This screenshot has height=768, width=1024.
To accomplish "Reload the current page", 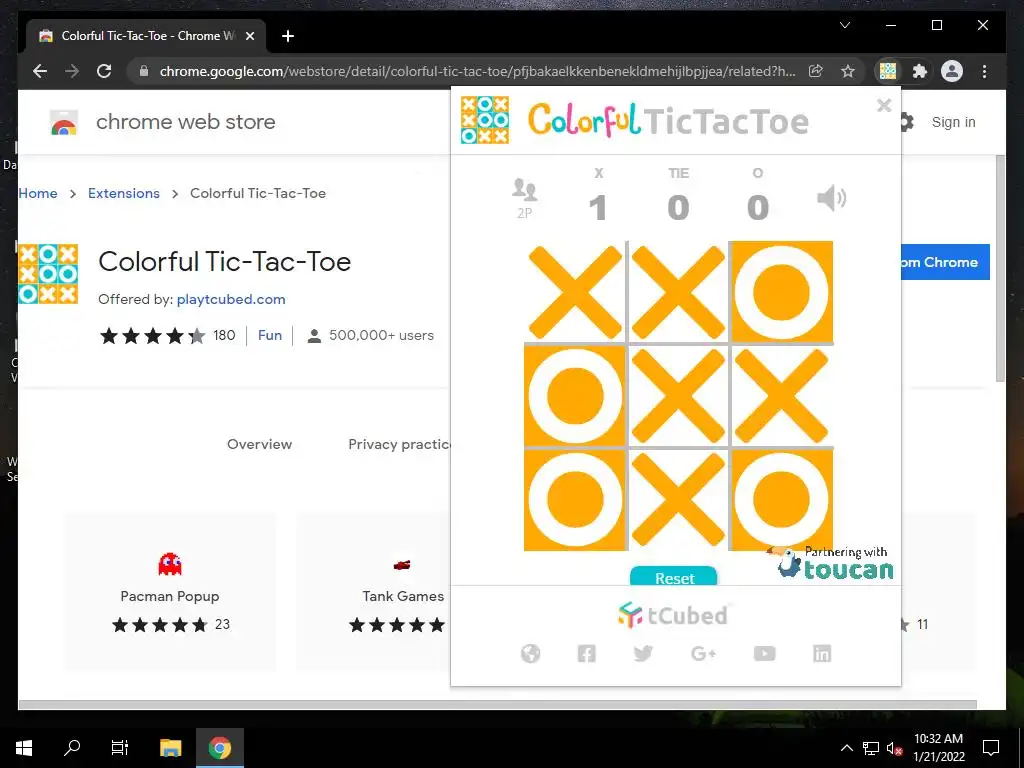I will click(x=104, y=71).
